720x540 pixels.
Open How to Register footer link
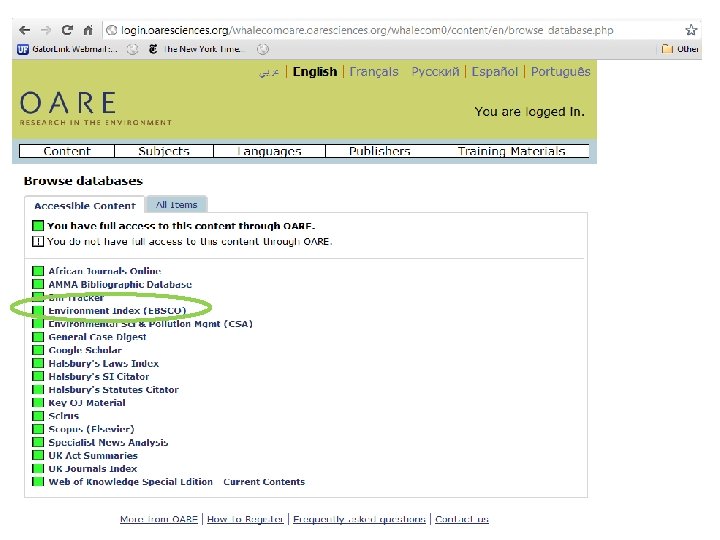(x=245, y=519)
